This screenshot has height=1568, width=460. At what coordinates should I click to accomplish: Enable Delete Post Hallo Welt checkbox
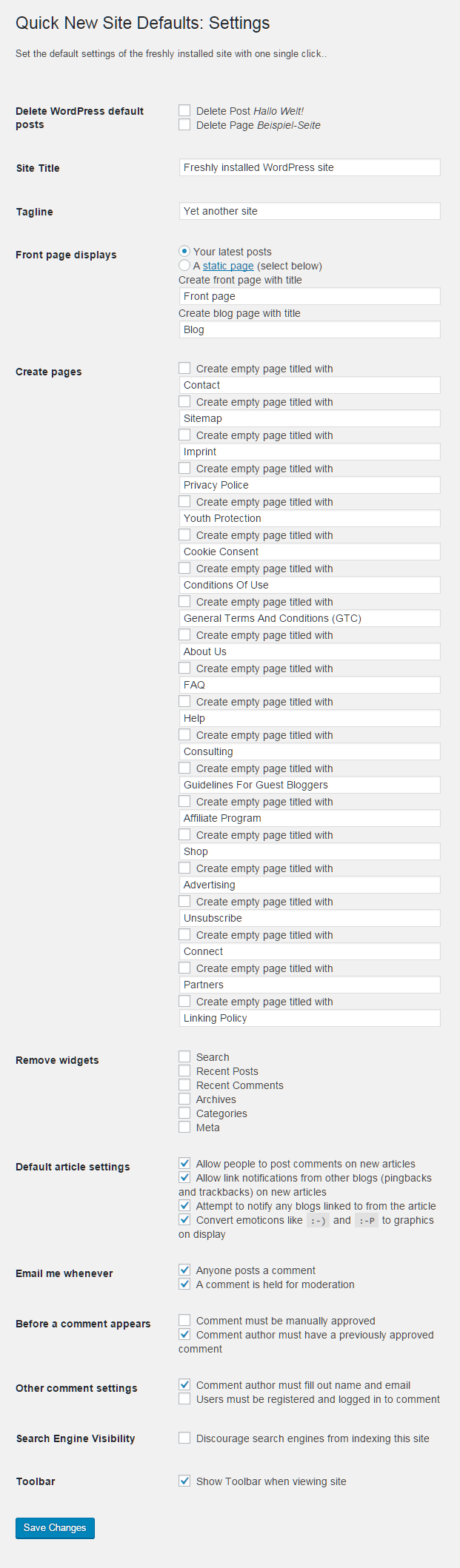(x=184, y=110)
